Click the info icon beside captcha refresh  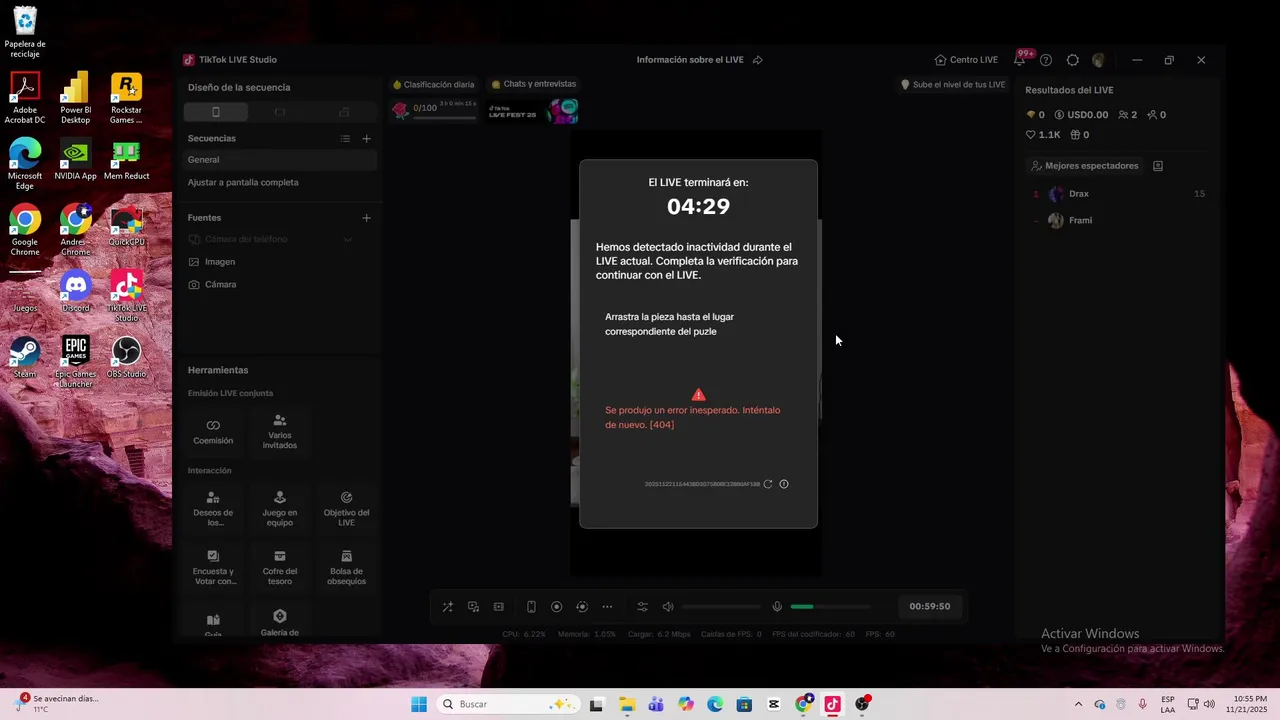784,484
